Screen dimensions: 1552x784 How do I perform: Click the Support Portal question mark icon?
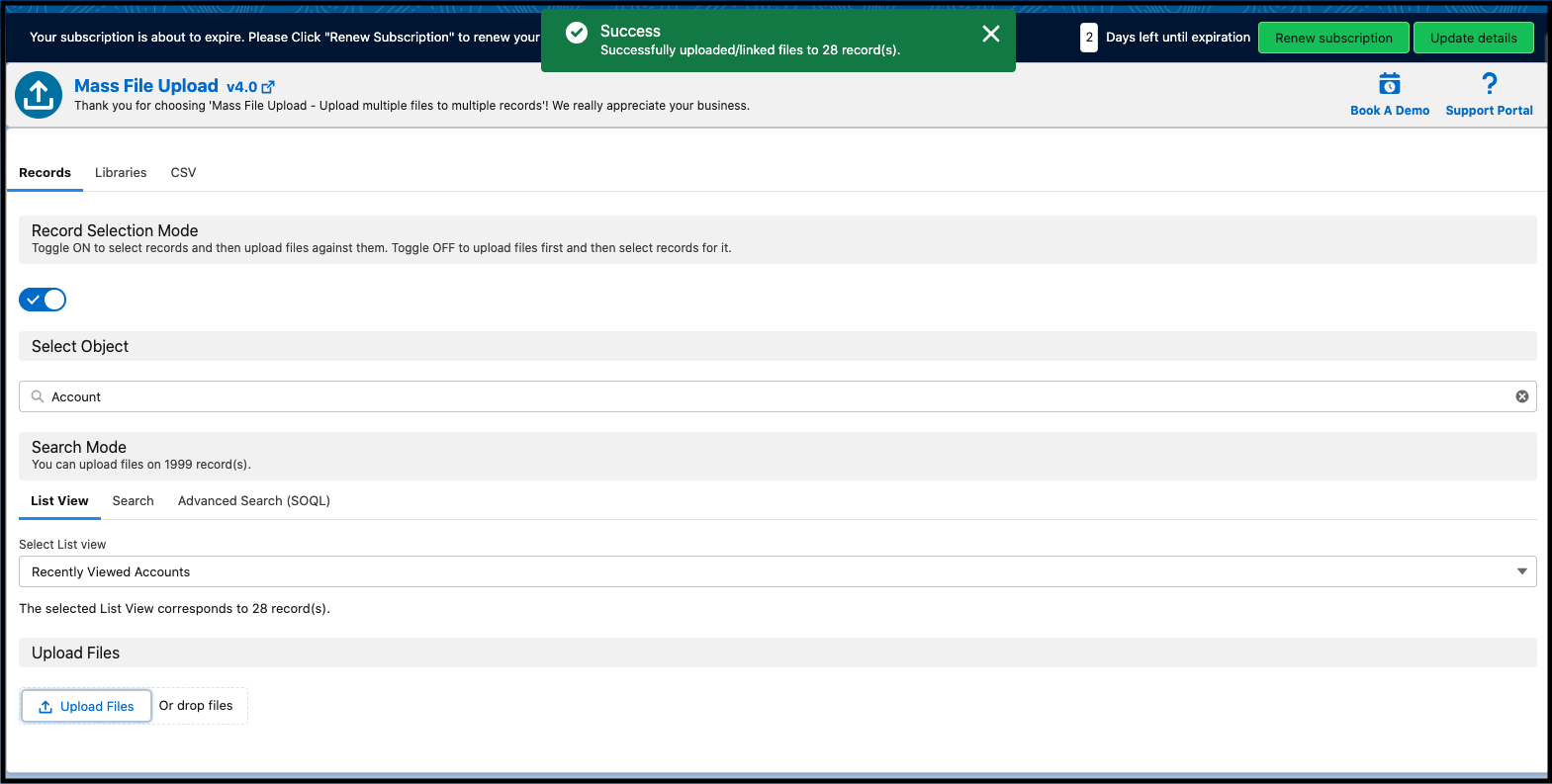[1489, 83]
